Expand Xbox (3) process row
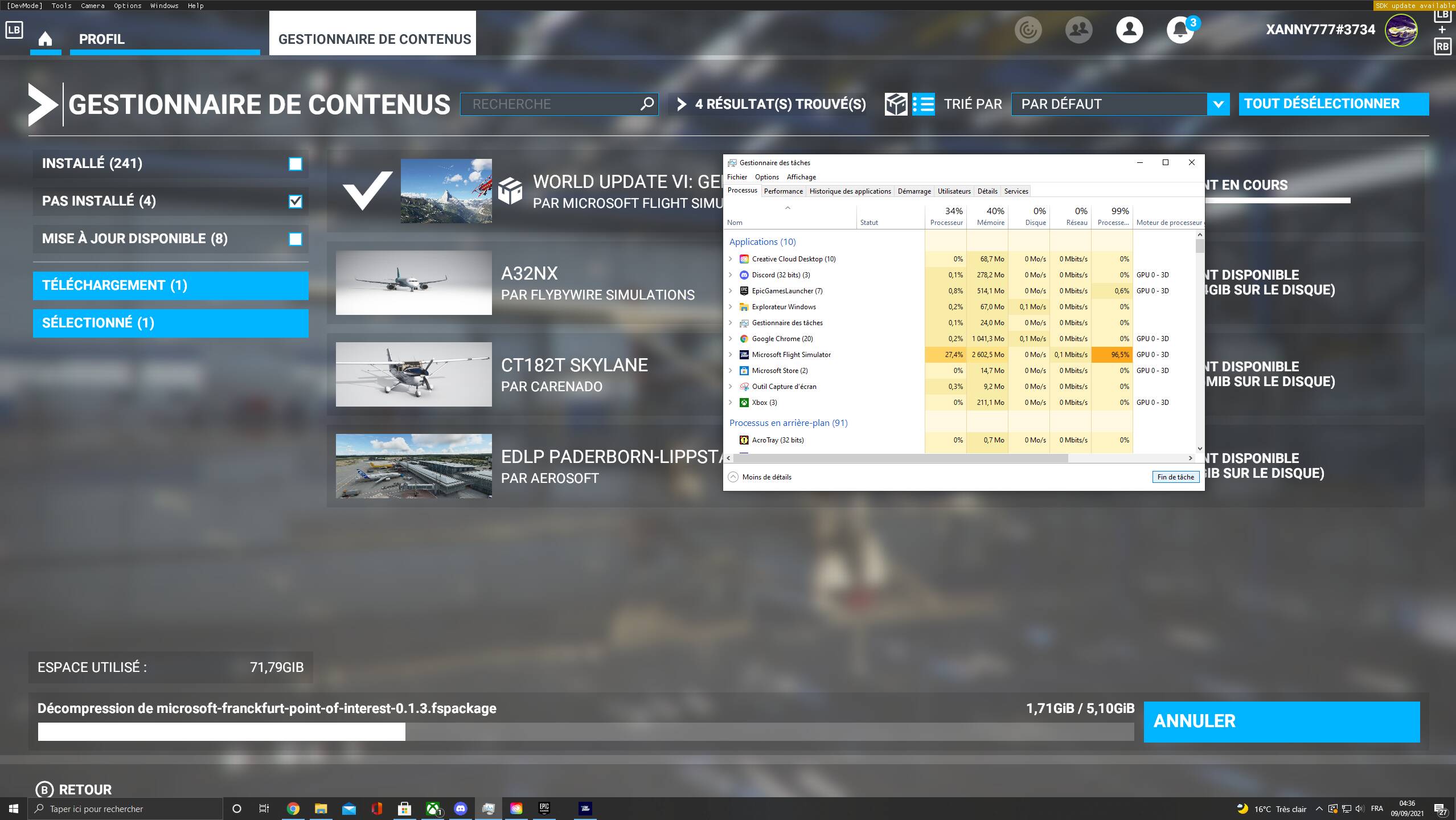Viewport: 1456px width, 820px height. pos(731,403)
